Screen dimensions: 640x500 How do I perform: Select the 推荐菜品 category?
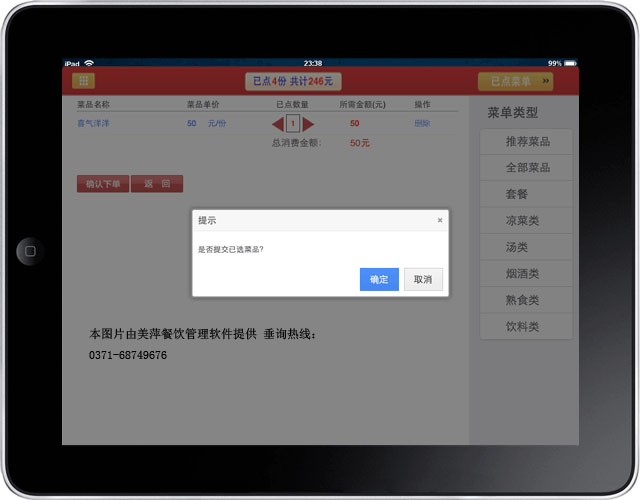527,142
